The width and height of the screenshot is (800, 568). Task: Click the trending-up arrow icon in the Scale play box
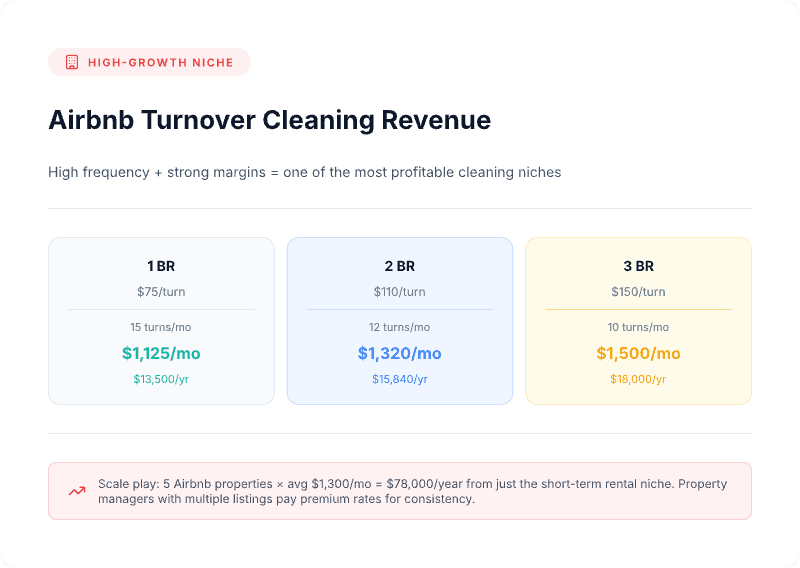pyautogui.click(x=77, y=491)
